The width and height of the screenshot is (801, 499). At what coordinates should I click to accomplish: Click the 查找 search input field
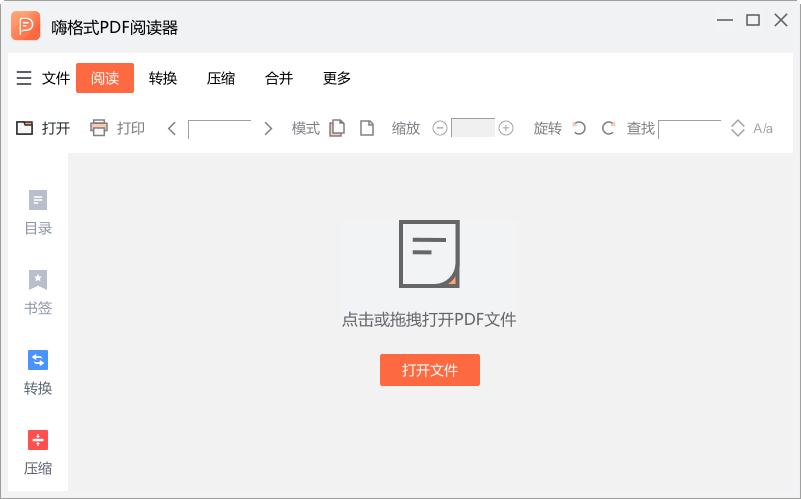pyautogui.click(x=689, y=127)
